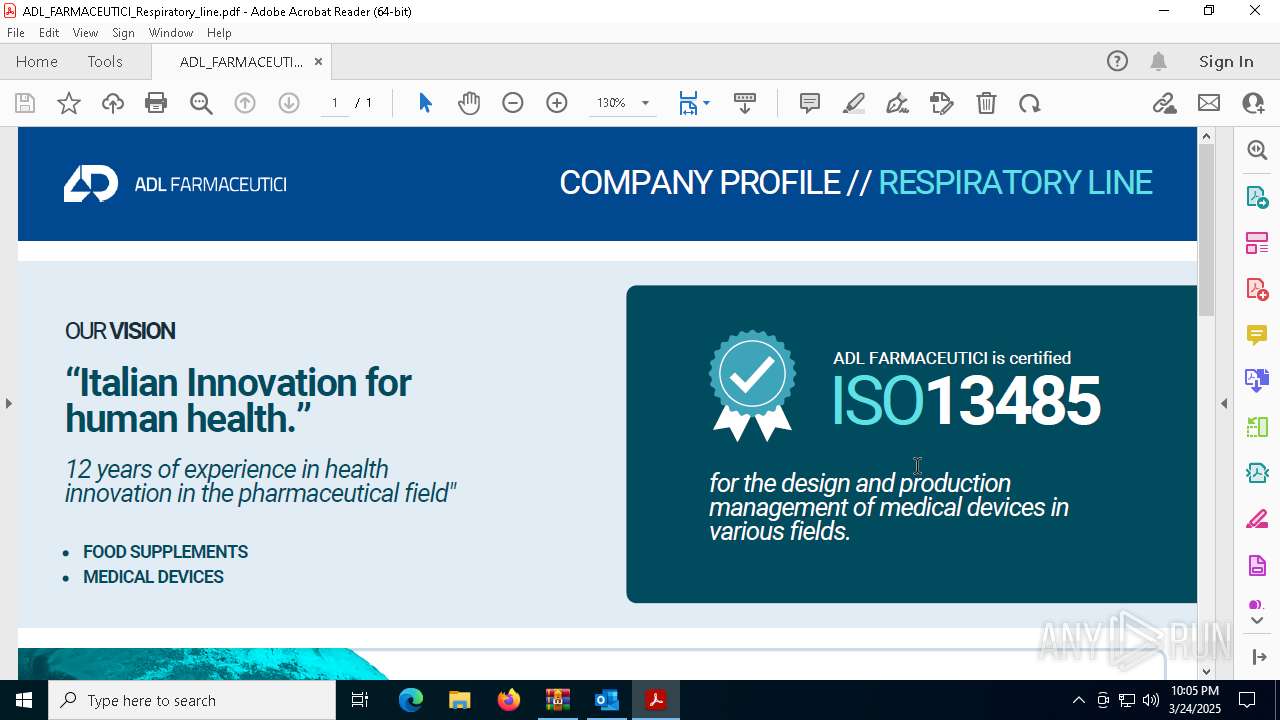Switch to the Home tab

pos(37,61)
